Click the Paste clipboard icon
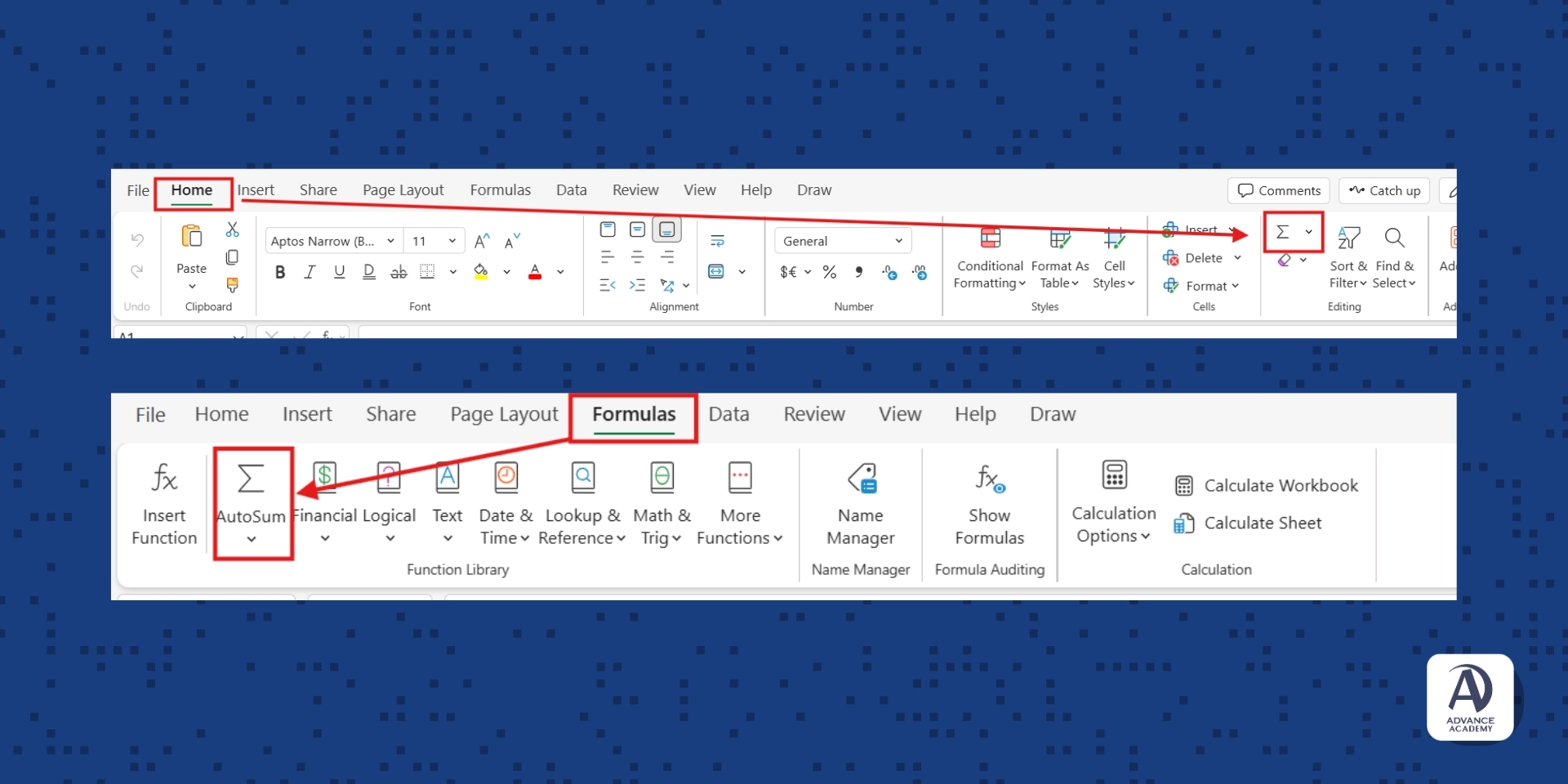1568x784 pixels. tap(192, 237)
